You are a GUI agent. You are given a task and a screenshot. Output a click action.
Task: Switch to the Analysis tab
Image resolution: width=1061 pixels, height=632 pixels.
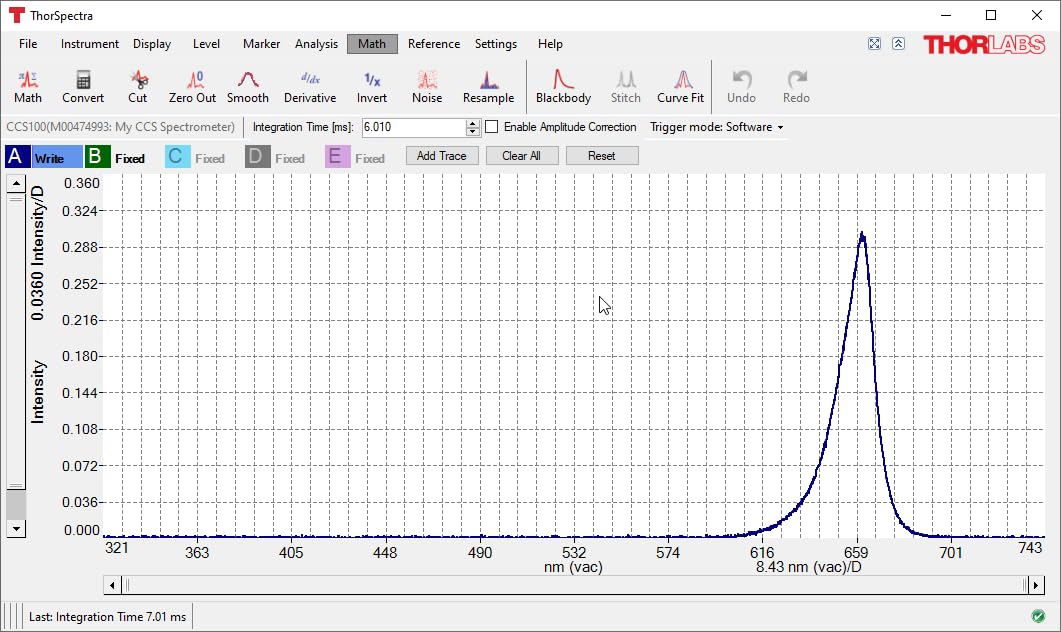(316, 44)
